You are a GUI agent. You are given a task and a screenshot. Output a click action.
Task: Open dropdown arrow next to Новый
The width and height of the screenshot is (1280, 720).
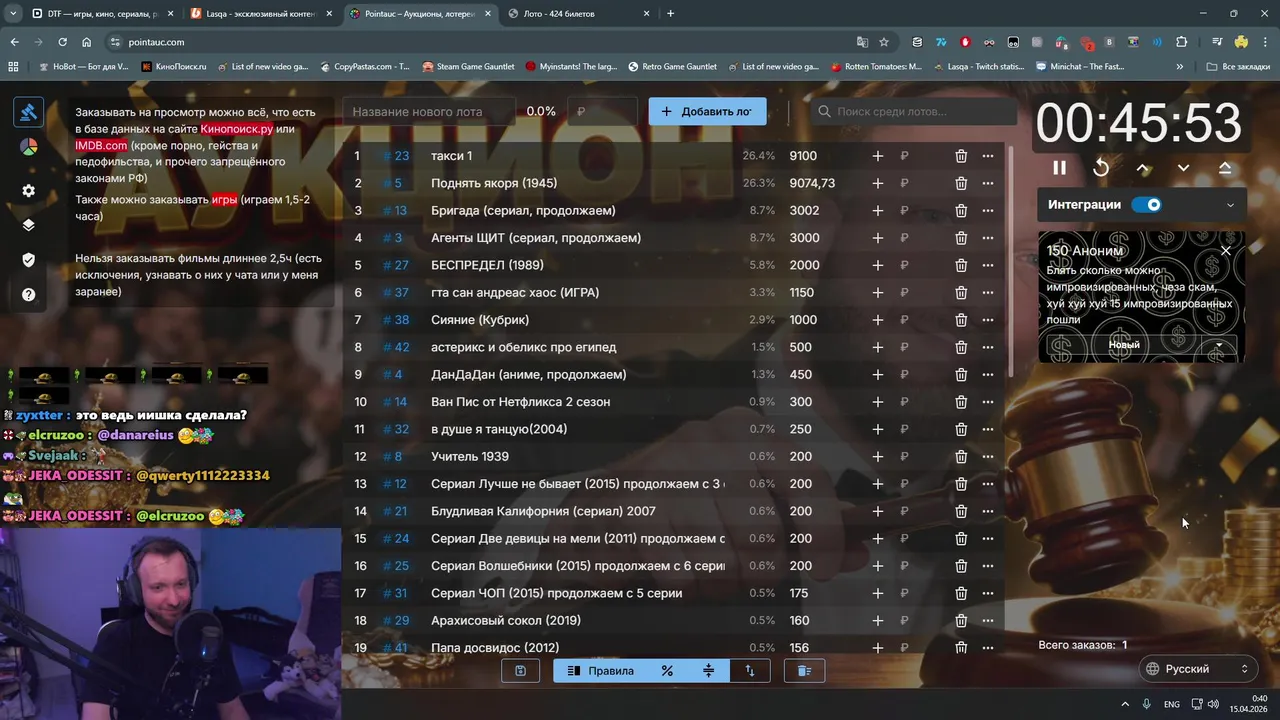click(x=1218, y=345)
